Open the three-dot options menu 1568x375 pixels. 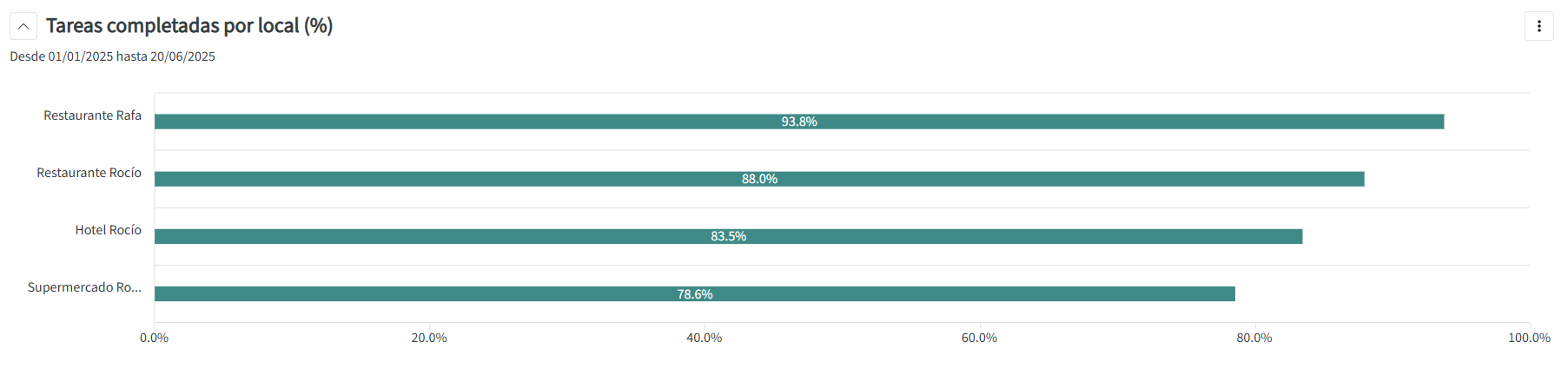coord(1538,26)
